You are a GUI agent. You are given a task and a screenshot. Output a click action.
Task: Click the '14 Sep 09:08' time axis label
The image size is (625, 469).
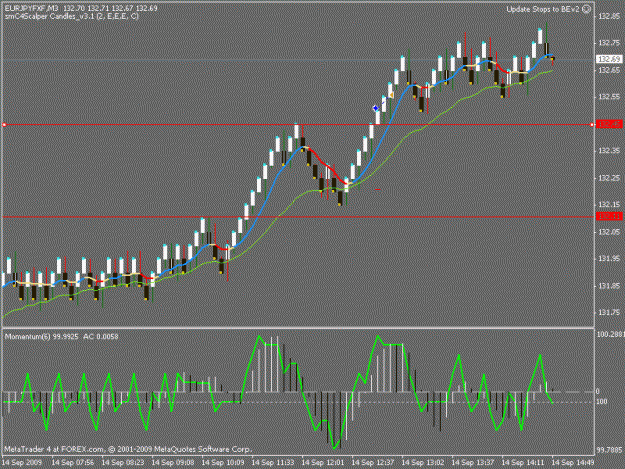click(173, 462)
